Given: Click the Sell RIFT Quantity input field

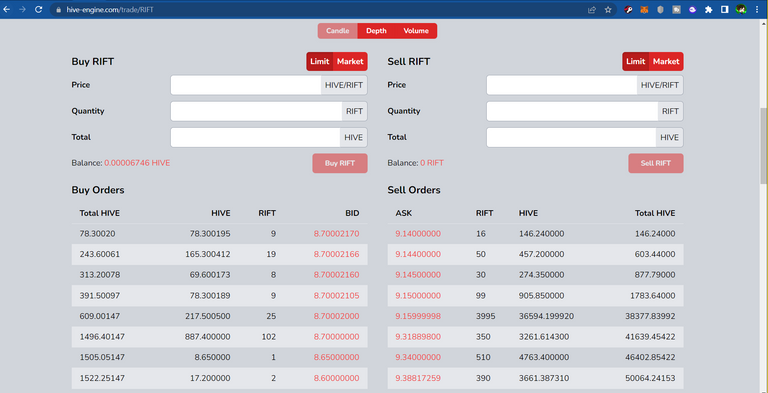Looking at the screenshot, I should click(572, 111).
